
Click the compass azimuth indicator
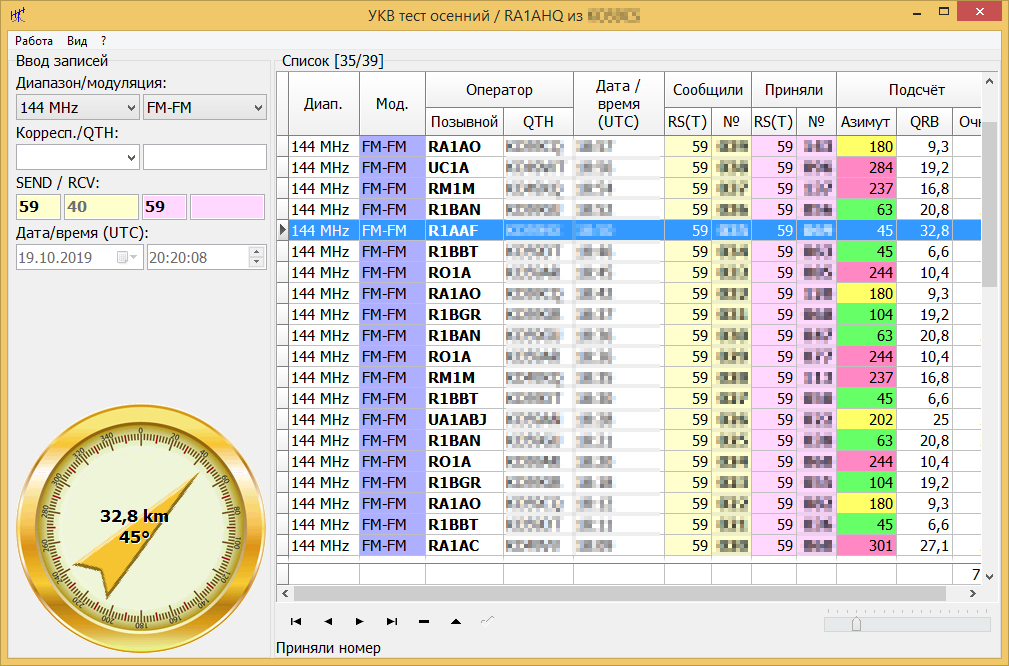140,527
